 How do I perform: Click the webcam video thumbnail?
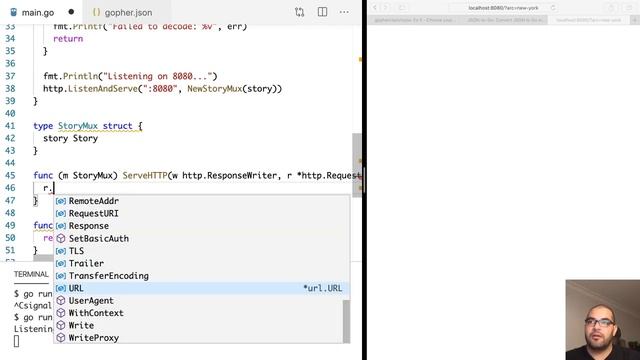[x=603, y=320]
